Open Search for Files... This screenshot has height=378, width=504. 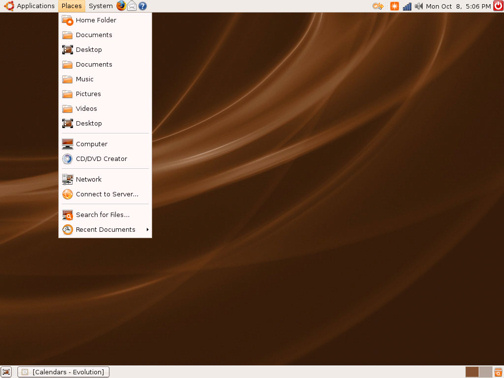[105, 215]
